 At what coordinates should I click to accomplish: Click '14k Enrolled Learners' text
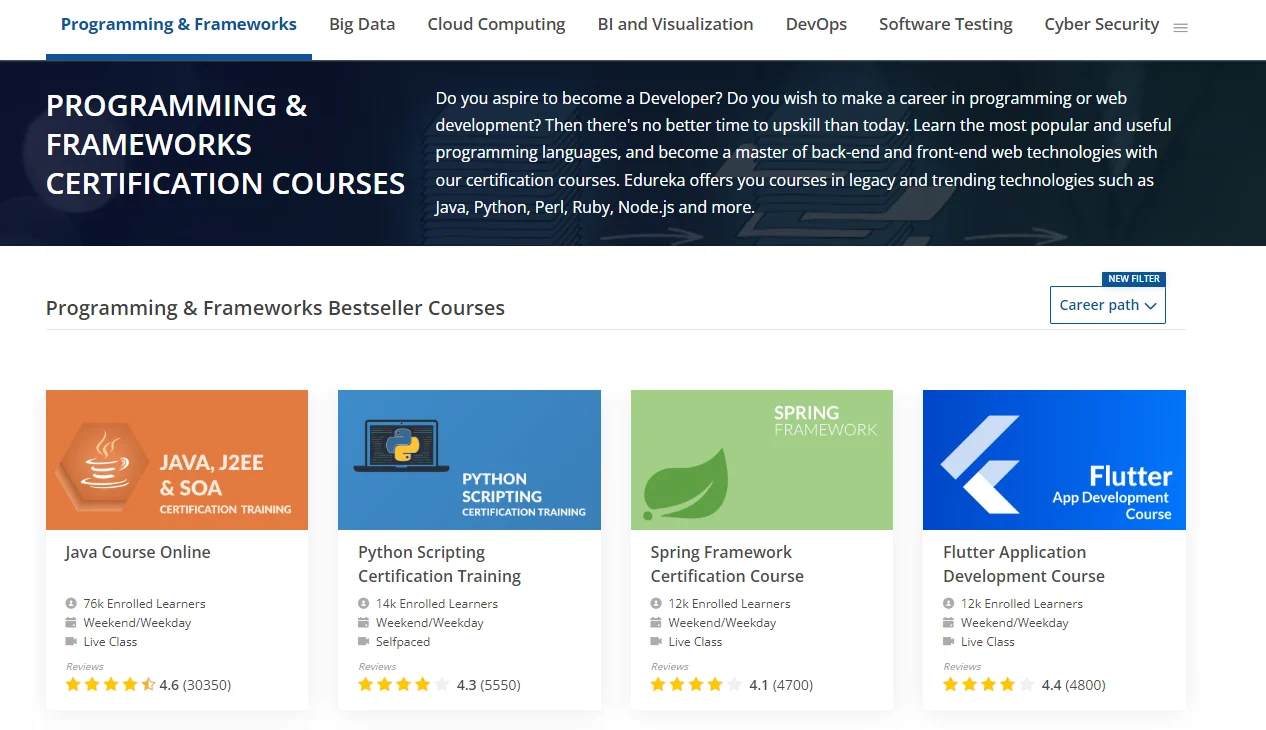click(x=437, y=604)
